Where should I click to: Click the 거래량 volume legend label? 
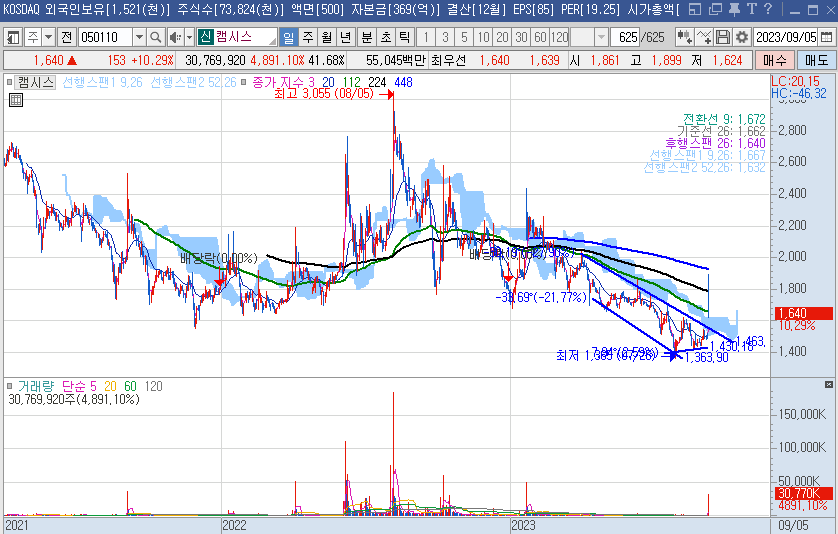click(36, 386)
